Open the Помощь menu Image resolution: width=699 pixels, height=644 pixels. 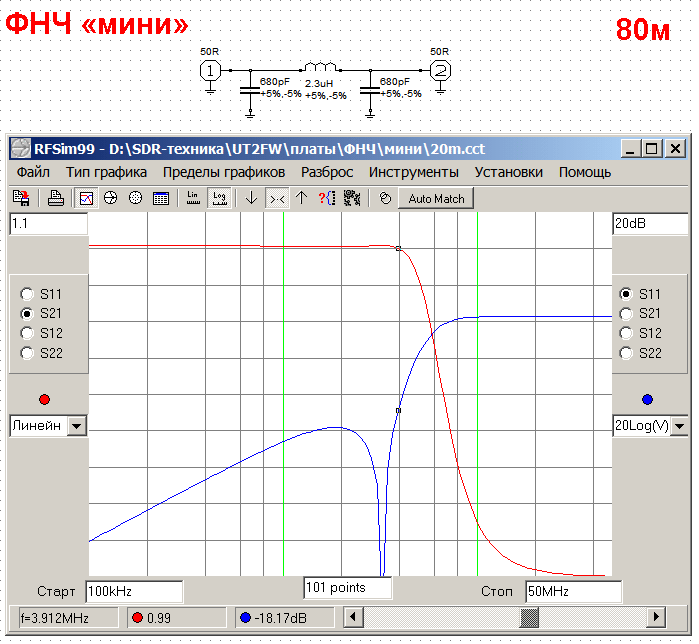click(x=584, y=172)
